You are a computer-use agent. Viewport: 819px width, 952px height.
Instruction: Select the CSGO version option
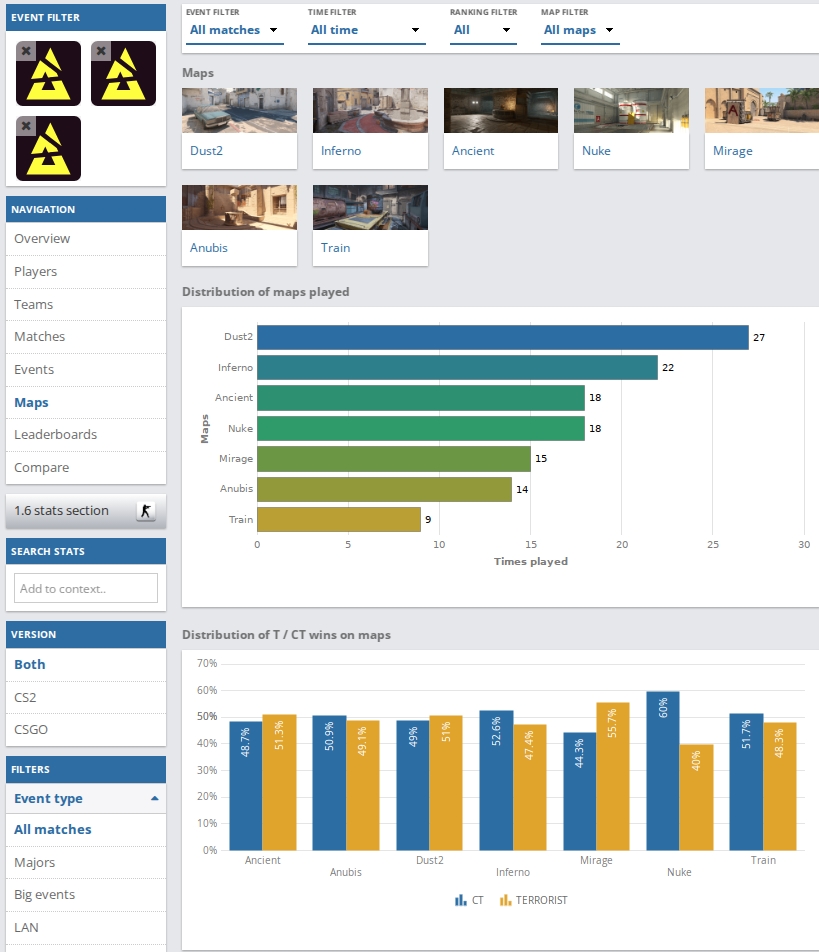tap(86, 729)
